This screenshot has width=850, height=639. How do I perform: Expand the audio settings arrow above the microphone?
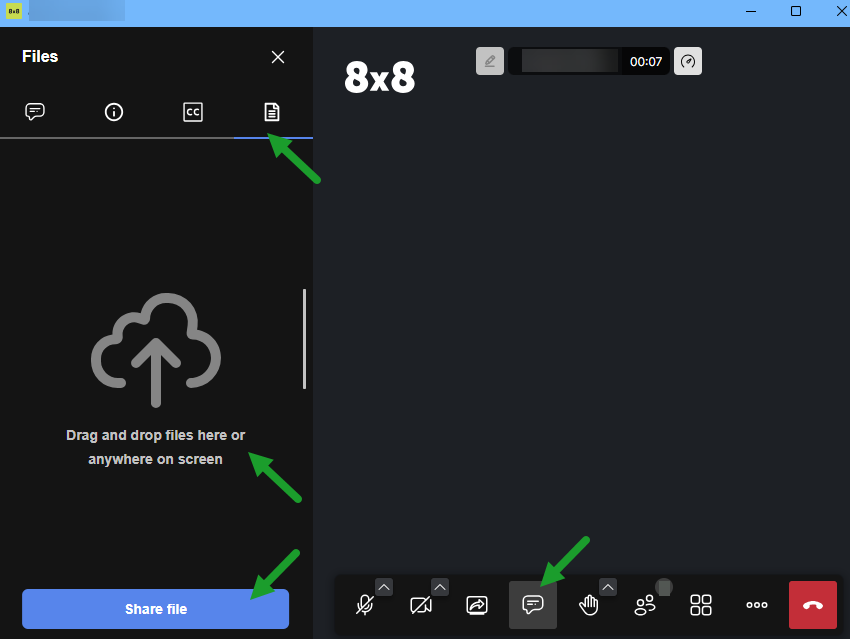(x=384, y=587)
